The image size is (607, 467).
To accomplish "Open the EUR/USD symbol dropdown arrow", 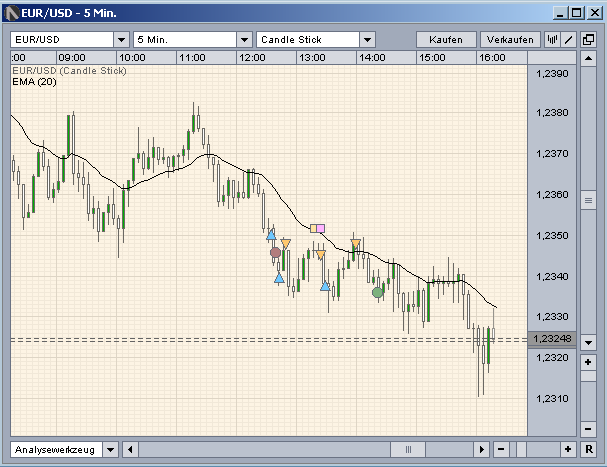I will [x=121, y=39].
